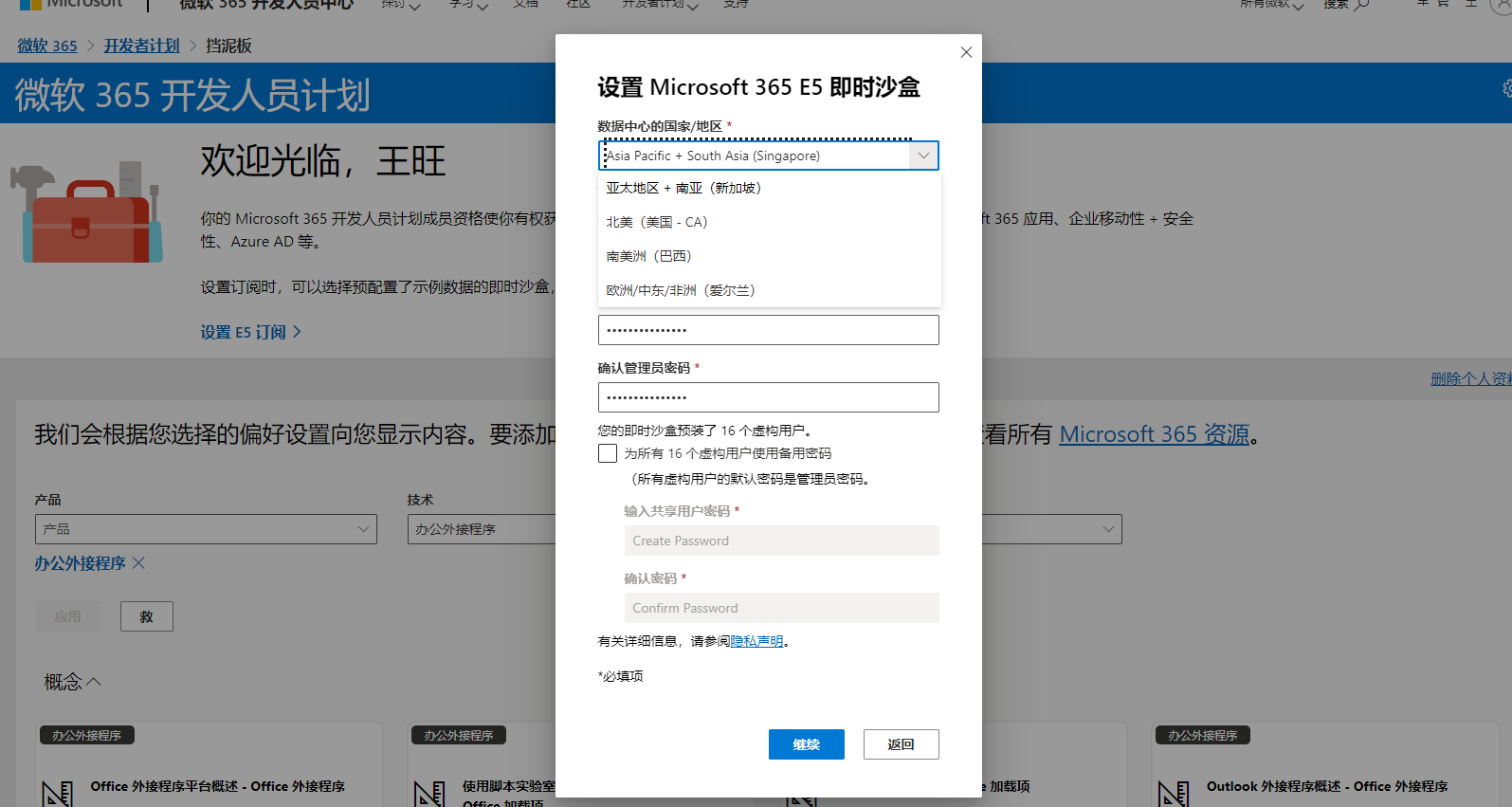Open the 产品 dropdown filter
Viewport: 1512px width, 807px height.
[x=206, y=529]
